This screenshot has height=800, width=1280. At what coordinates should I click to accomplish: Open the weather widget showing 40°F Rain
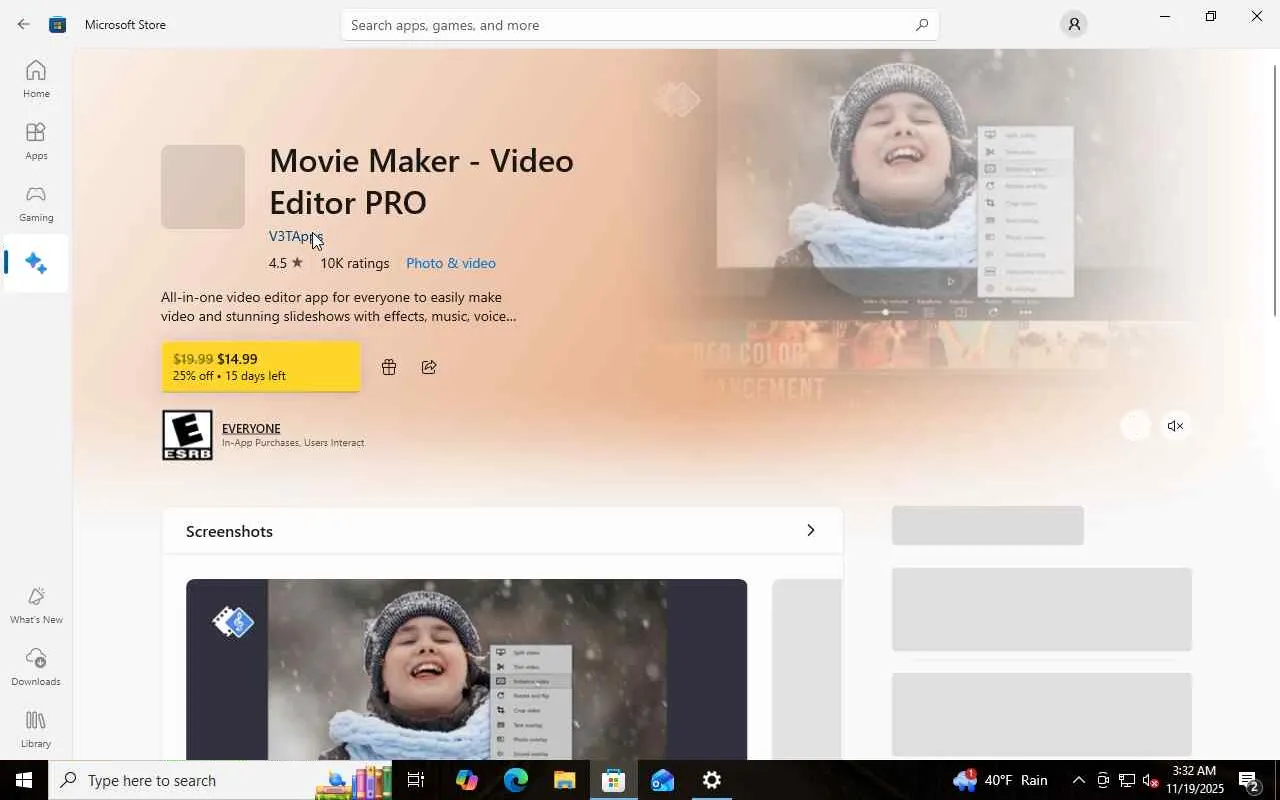coord(1001,780)
